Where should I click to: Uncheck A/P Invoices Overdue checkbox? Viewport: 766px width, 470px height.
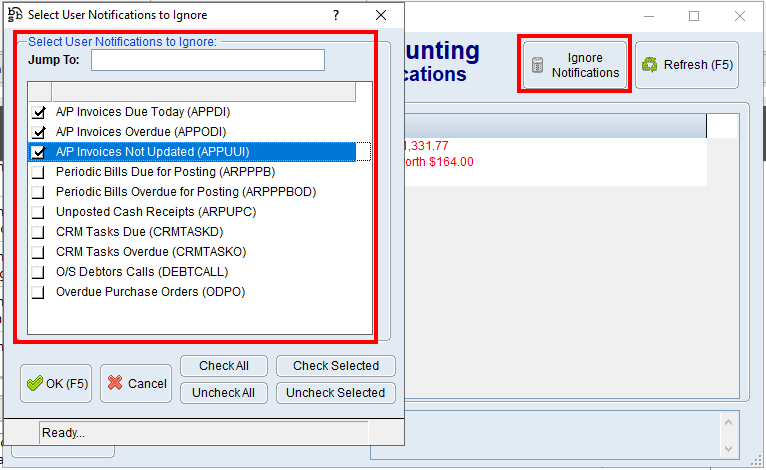pyautogui.click(x=39, y=132)
